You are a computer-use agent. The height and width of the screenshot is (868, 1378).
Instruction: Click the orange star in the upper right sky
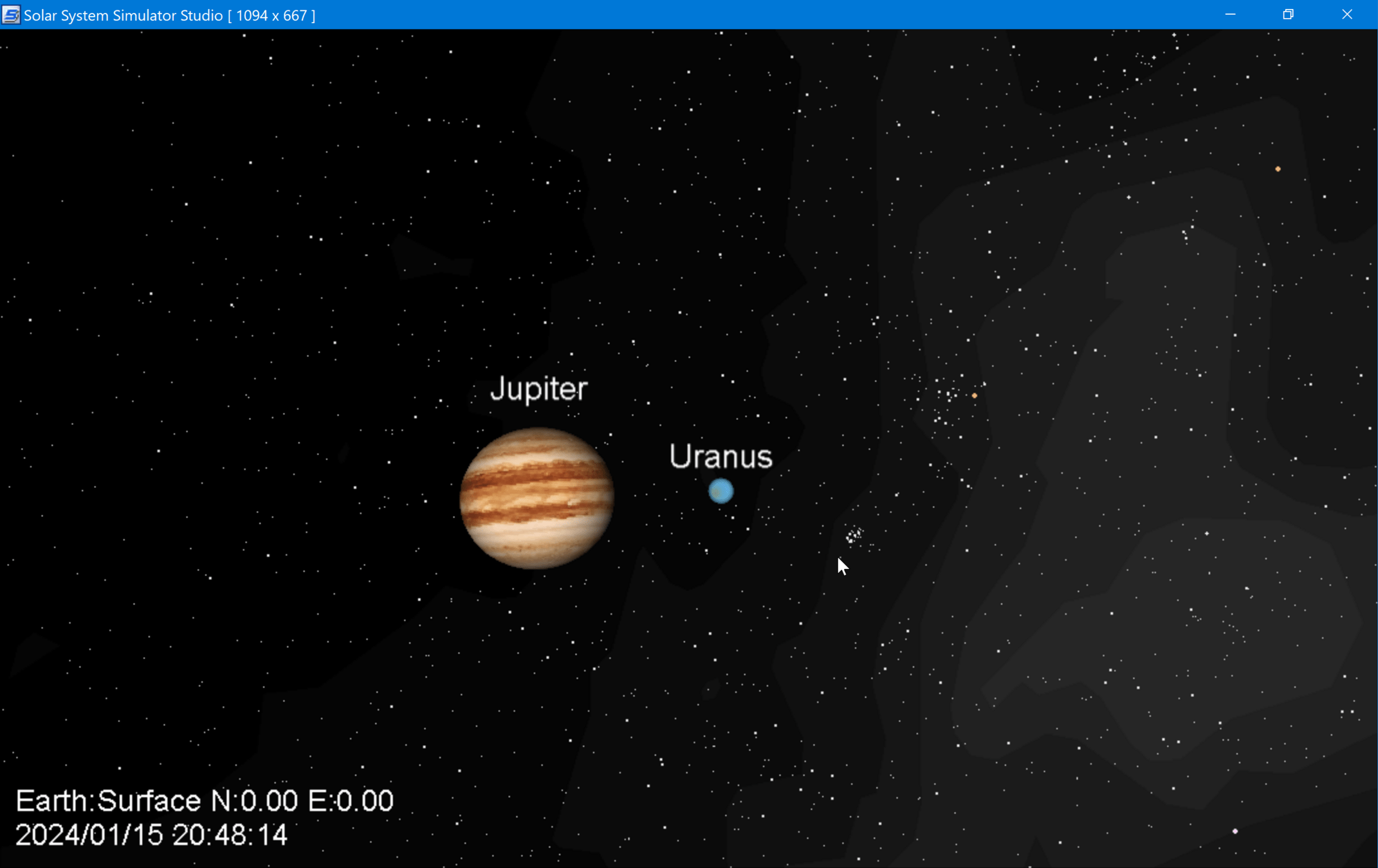click(1278, 169)
